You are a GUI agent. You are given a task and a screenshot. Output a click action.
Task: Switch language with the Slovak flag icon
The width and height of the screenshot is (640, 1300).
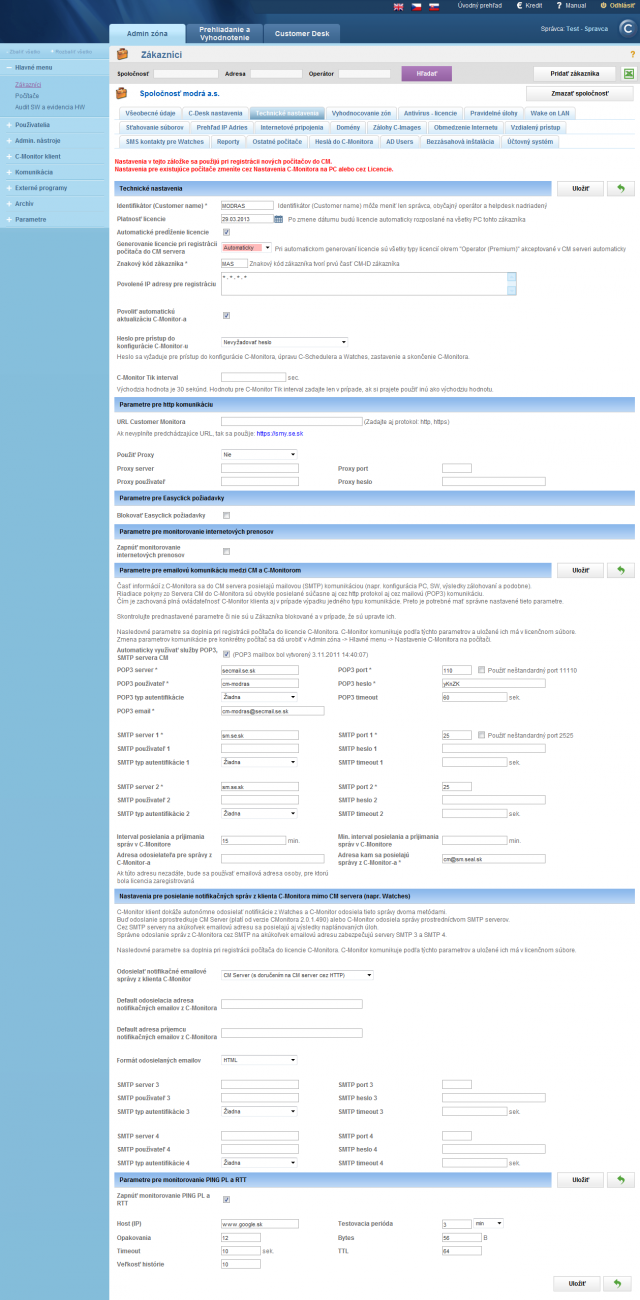434,6
